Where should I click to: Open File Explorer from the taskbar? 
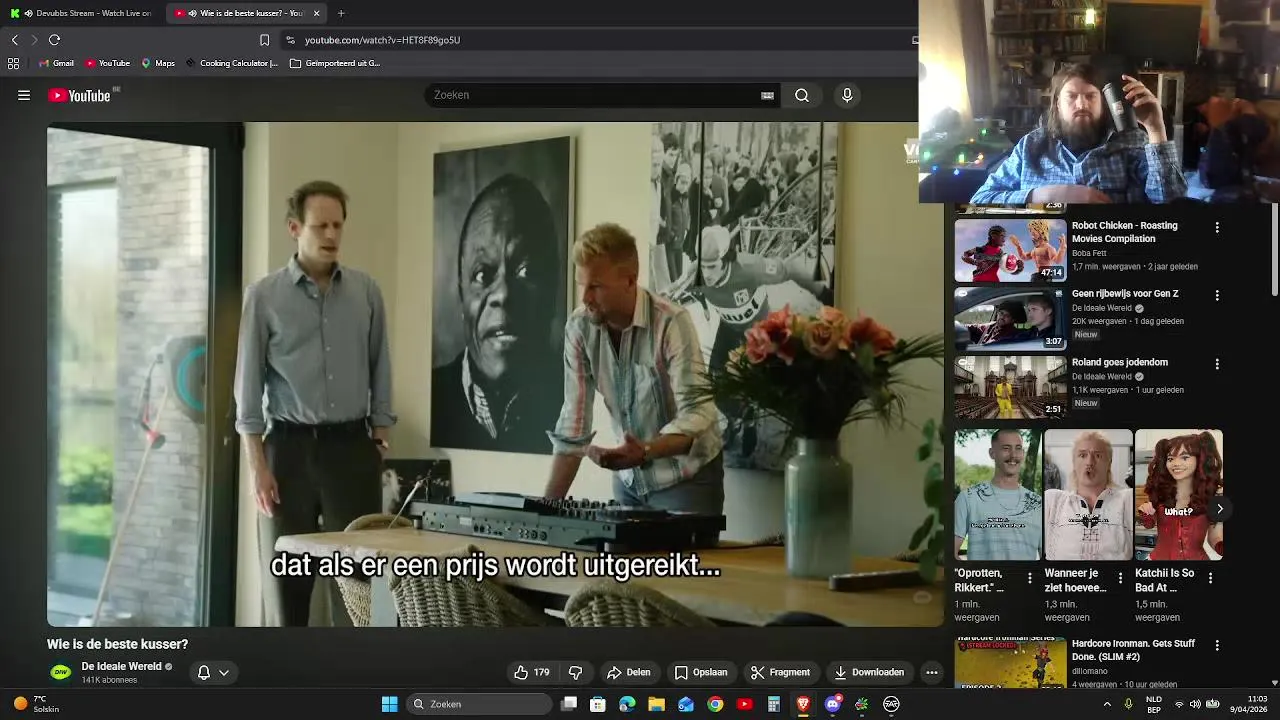click(656, 704)
